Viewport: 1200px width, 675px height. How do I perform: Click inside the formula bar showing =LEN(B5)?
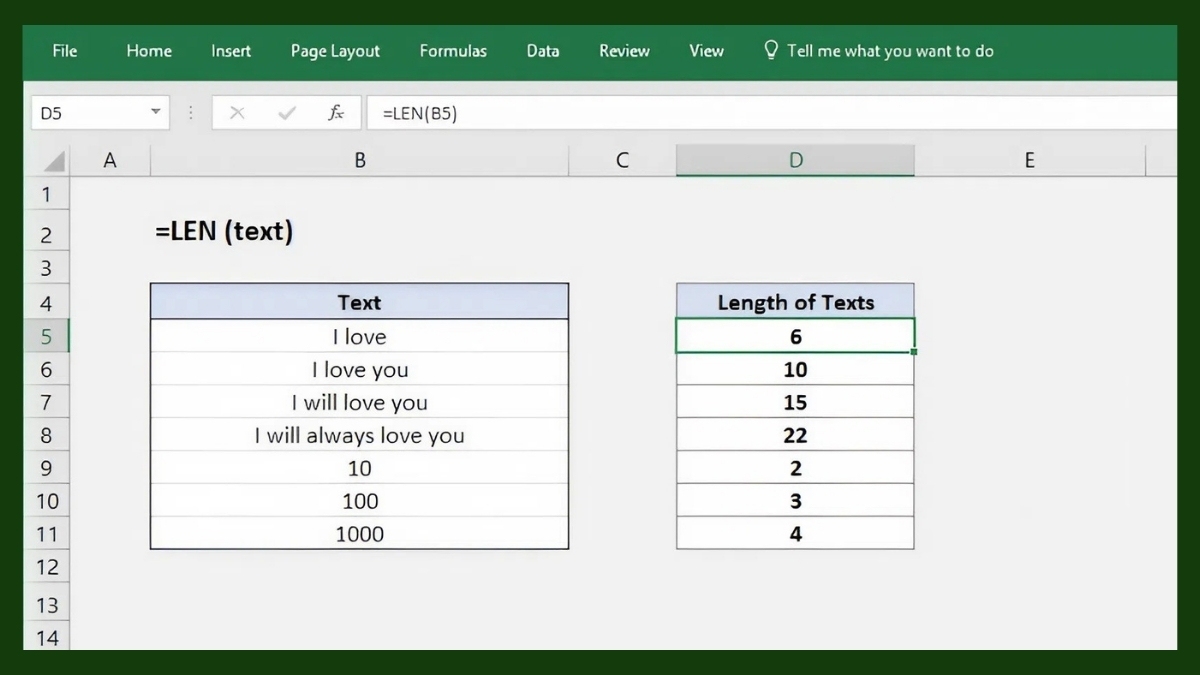pos(500,113)
